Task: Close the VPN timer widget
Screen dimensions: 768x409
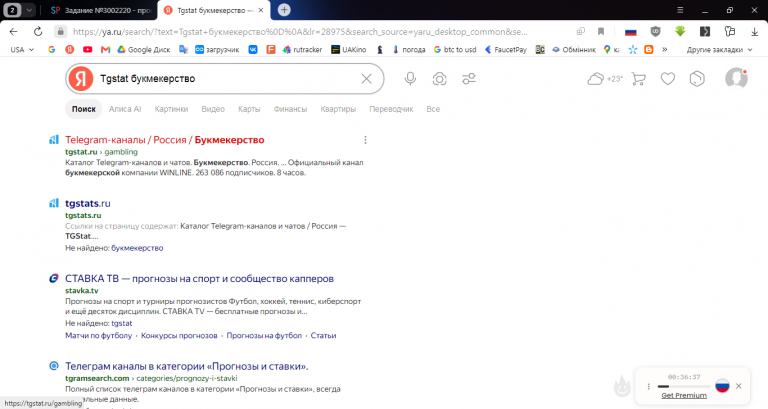Action: (x=739, y=386)
